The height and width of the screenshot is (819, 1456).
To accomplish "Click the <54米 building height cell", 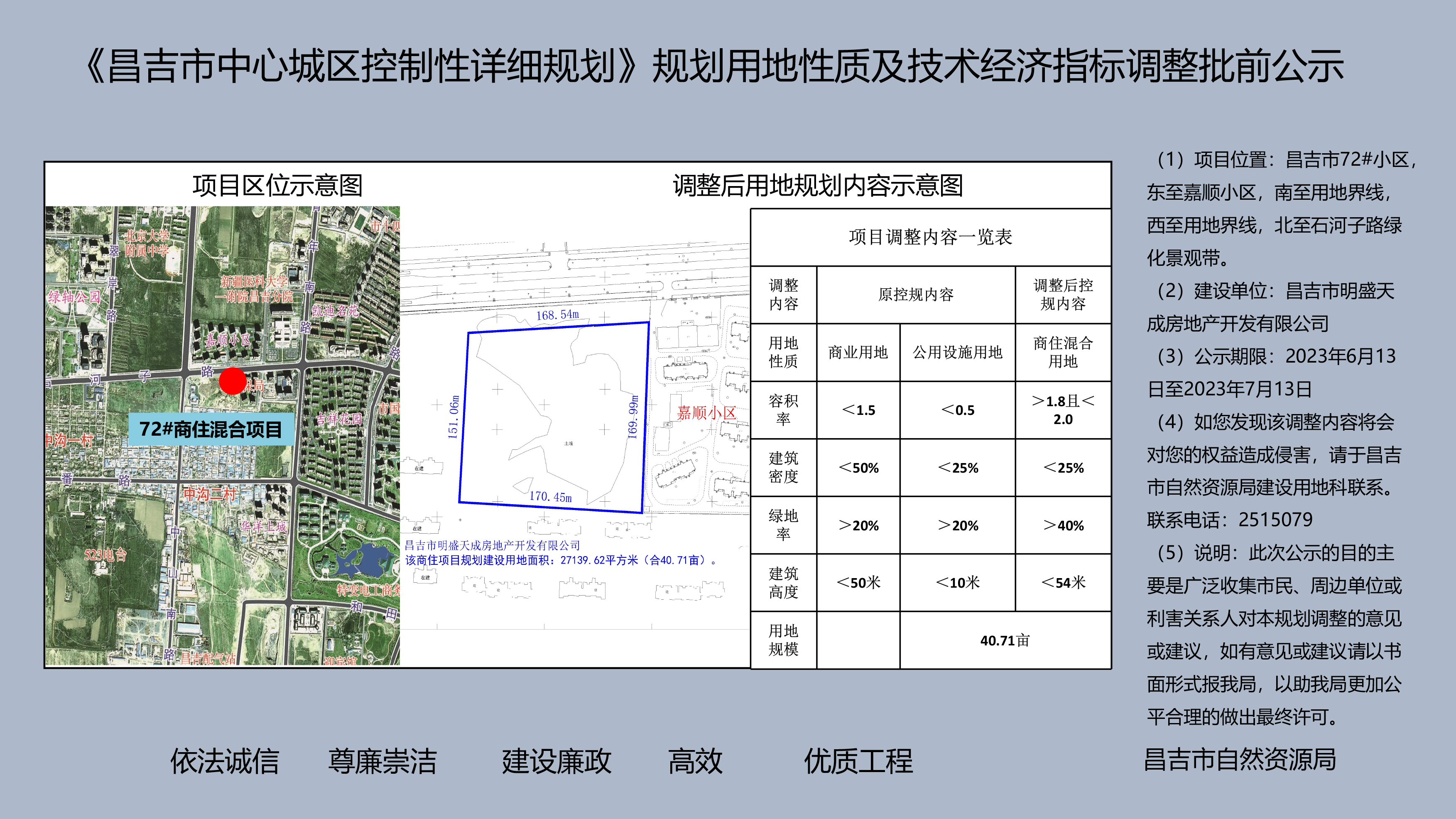I will [1063, 582].
